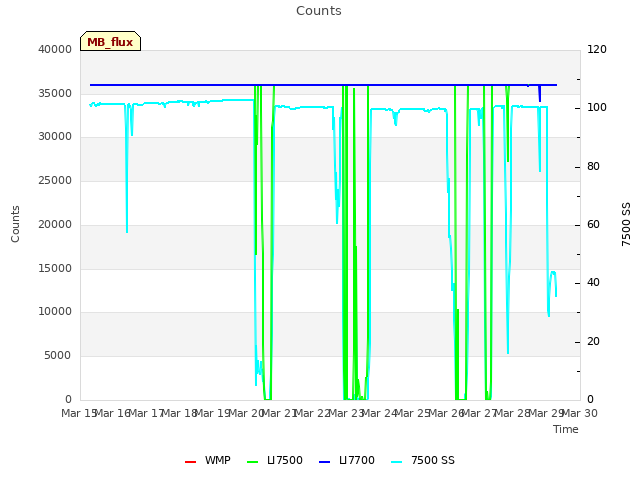Click the MB_flux label tab
The image size is (640, 480).
tap(110, 41)
